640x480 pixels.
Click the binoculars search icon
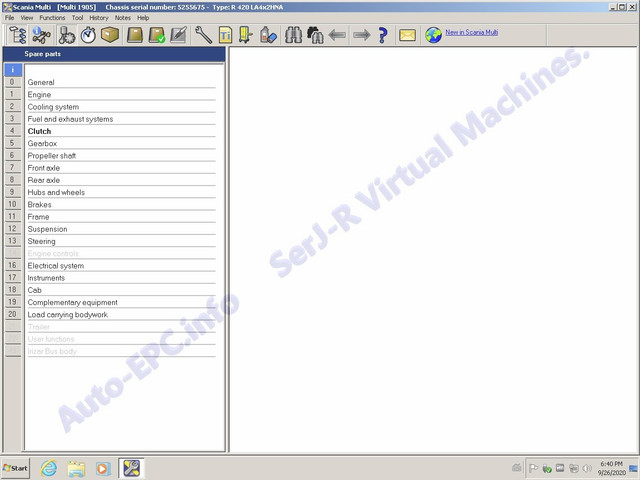(293, 35)
